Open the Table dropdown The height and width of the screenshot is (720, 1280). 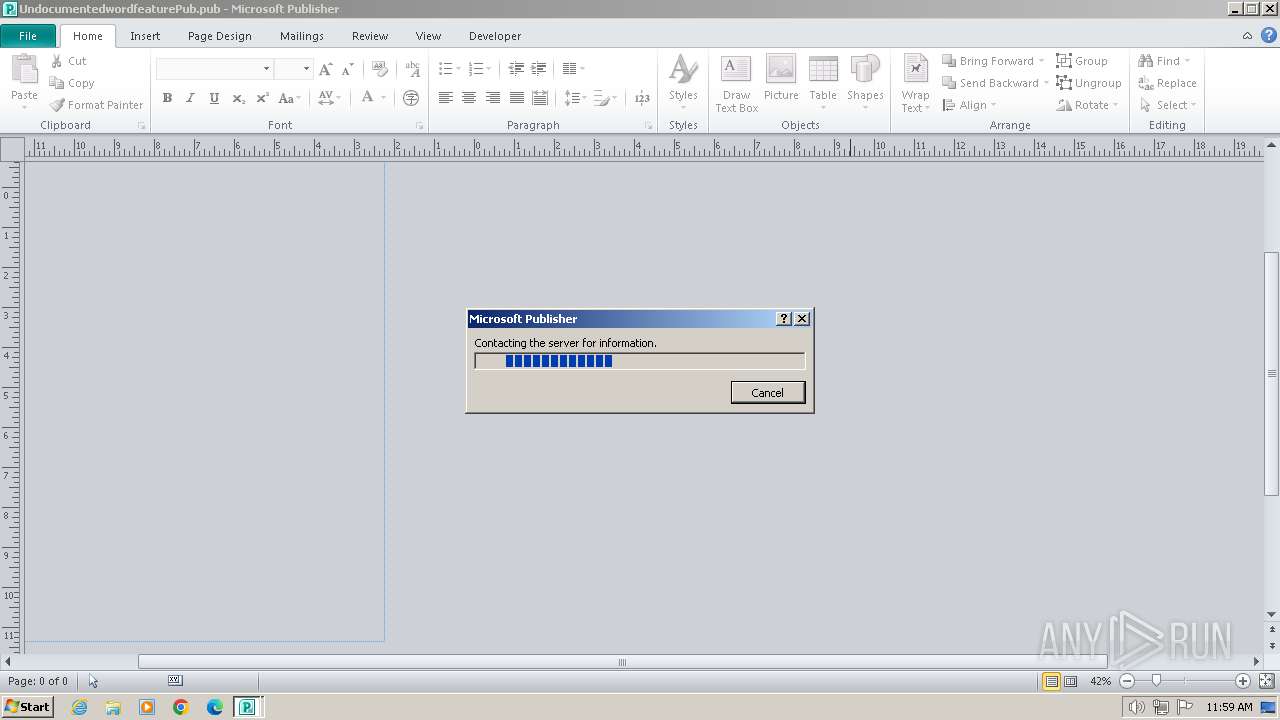pos(823,83)
